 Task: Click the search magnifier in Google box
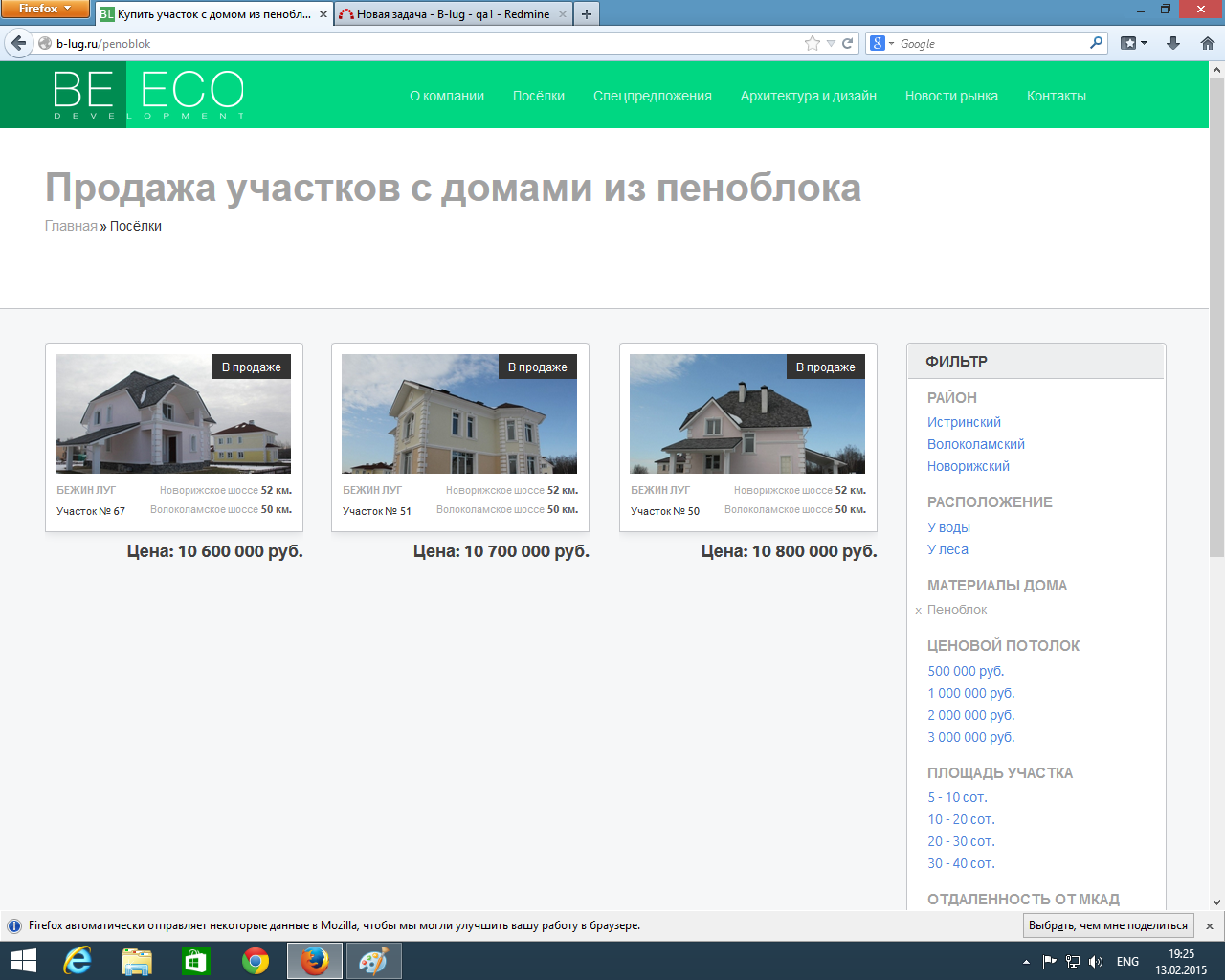click(x=1096, y=43)
